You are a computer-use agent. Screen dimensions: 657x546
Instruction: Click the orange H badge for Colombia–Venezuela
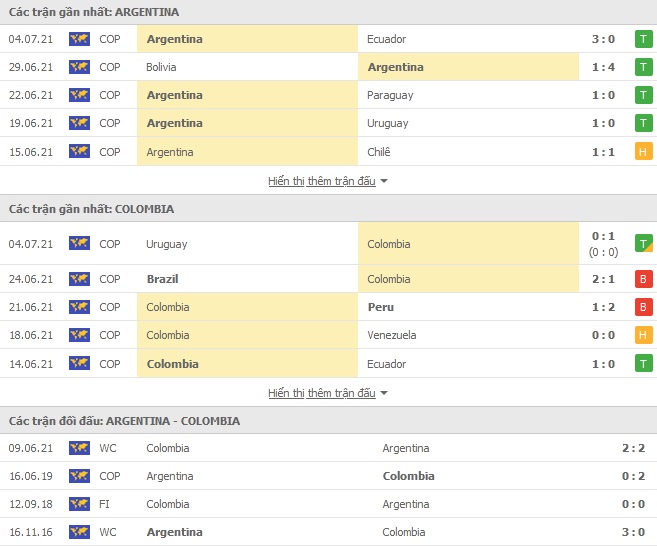pos(644,335)
